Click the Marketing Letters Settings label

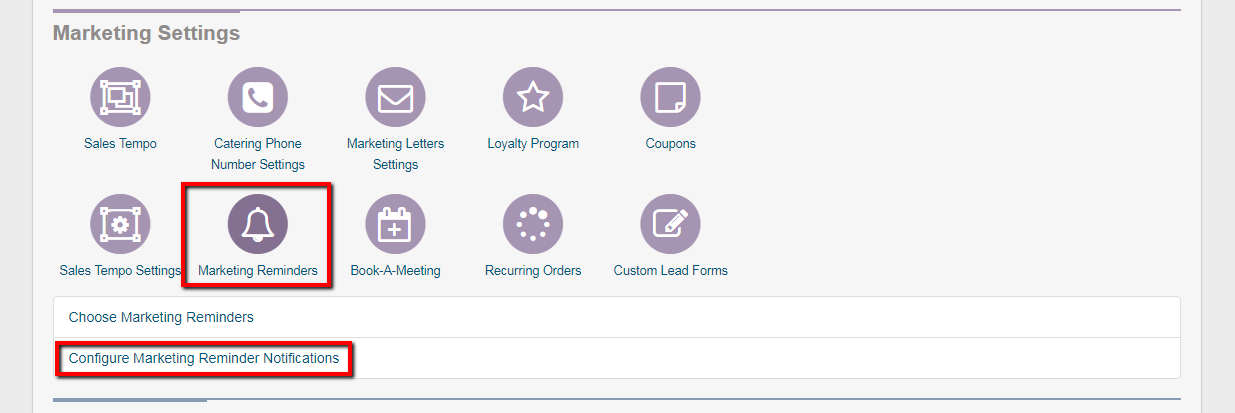tap(395, 154)
